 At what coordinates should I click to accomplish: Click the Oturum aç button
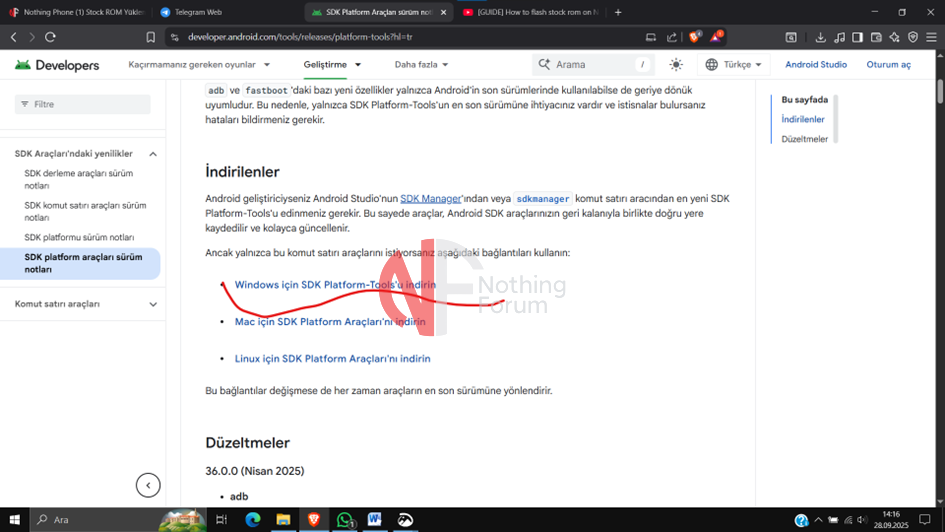tap(888, 64)
